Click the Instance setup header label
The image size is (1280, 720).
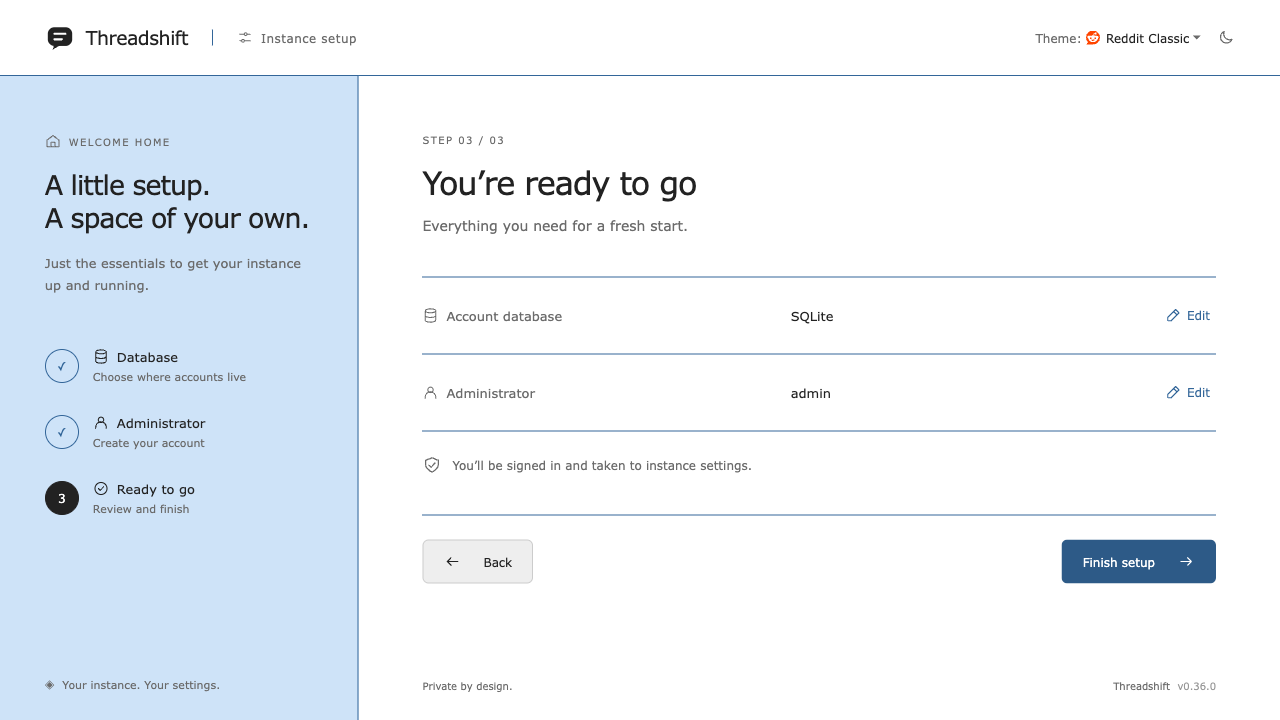pos(309,38)
